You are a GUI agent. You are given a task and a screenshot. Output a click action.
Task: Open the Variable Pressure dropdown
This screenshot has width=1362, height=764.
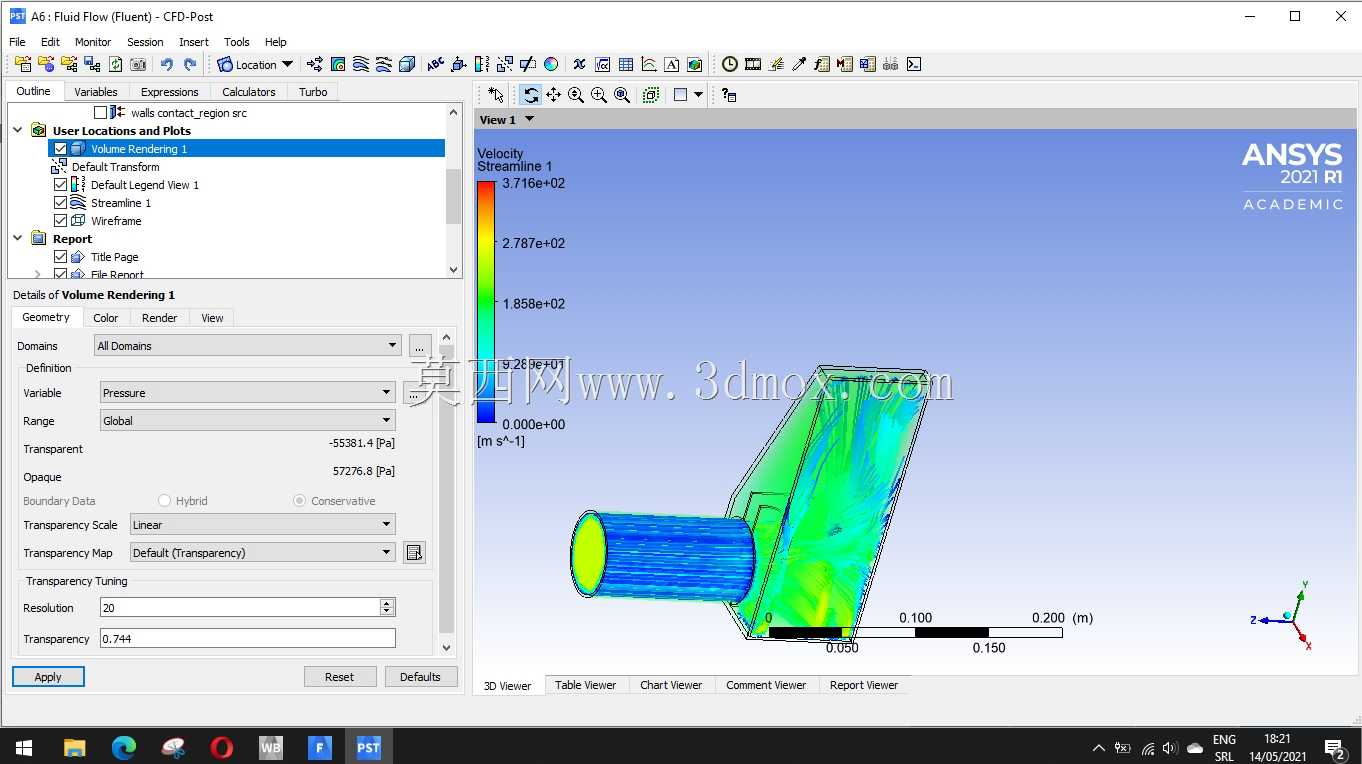tap(248, 393)
